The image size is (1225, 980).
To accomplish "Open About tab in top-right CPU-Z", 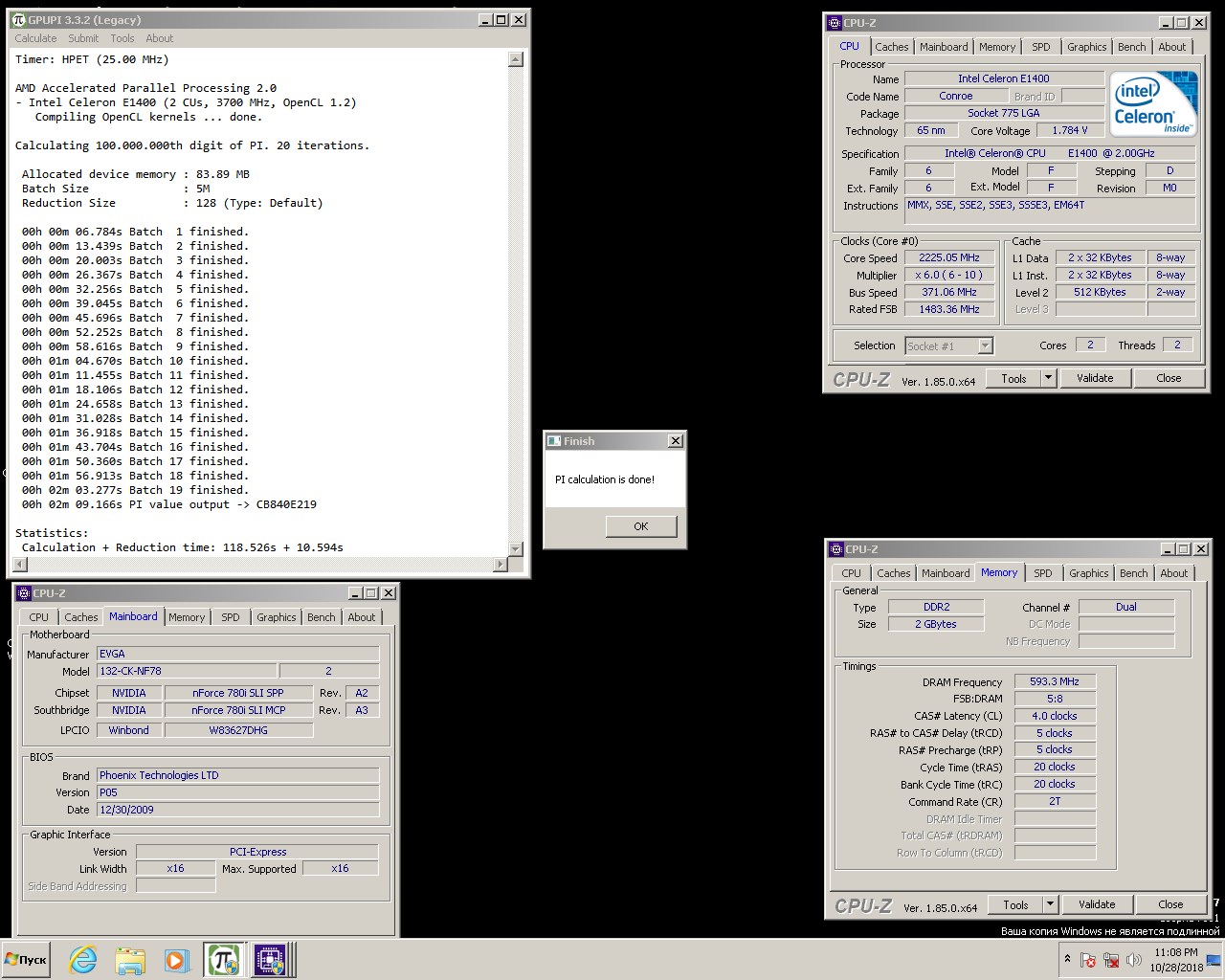I will click(1172, 47).
